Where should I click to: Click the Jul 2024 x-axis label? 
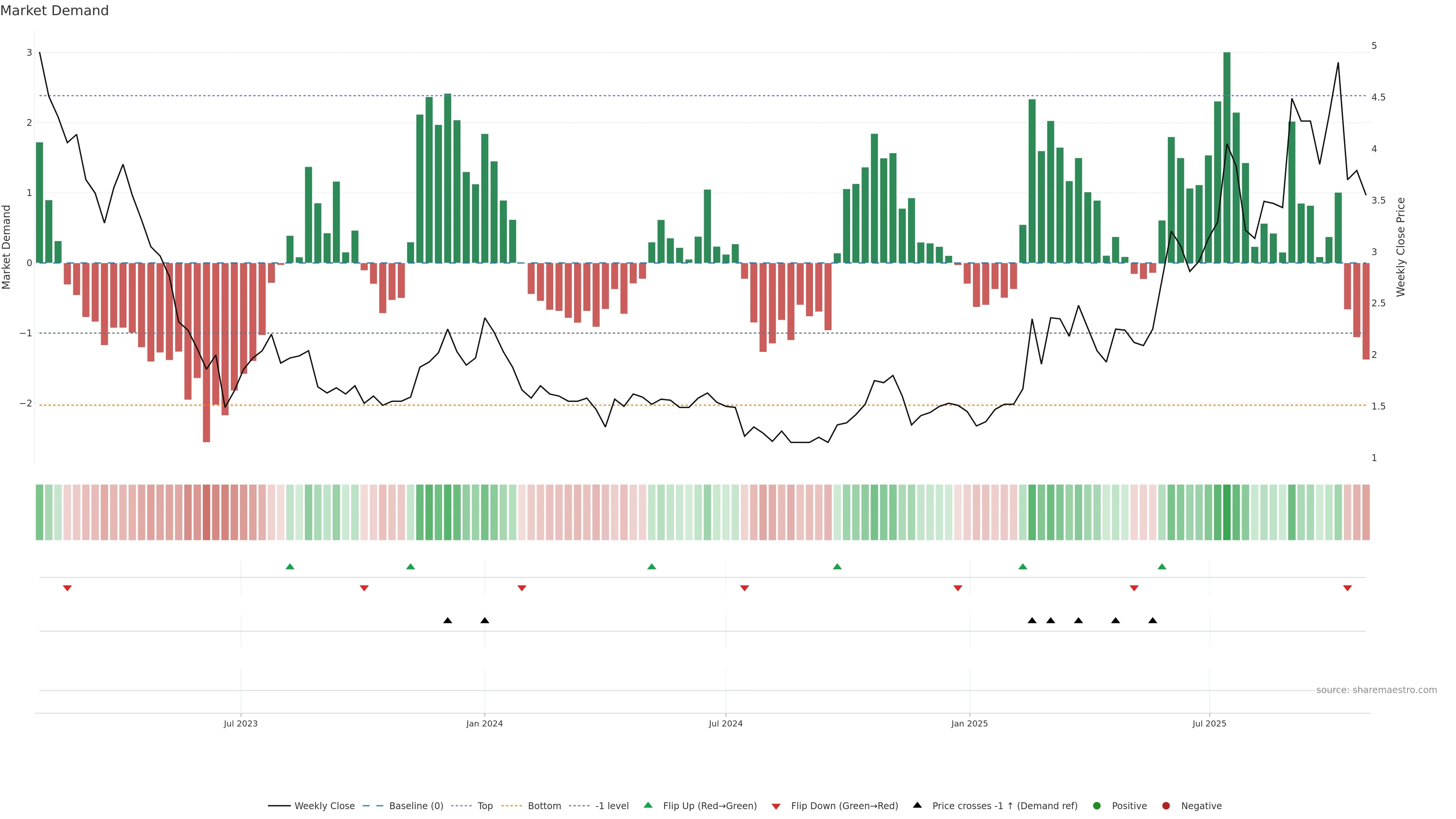(726, 723)
